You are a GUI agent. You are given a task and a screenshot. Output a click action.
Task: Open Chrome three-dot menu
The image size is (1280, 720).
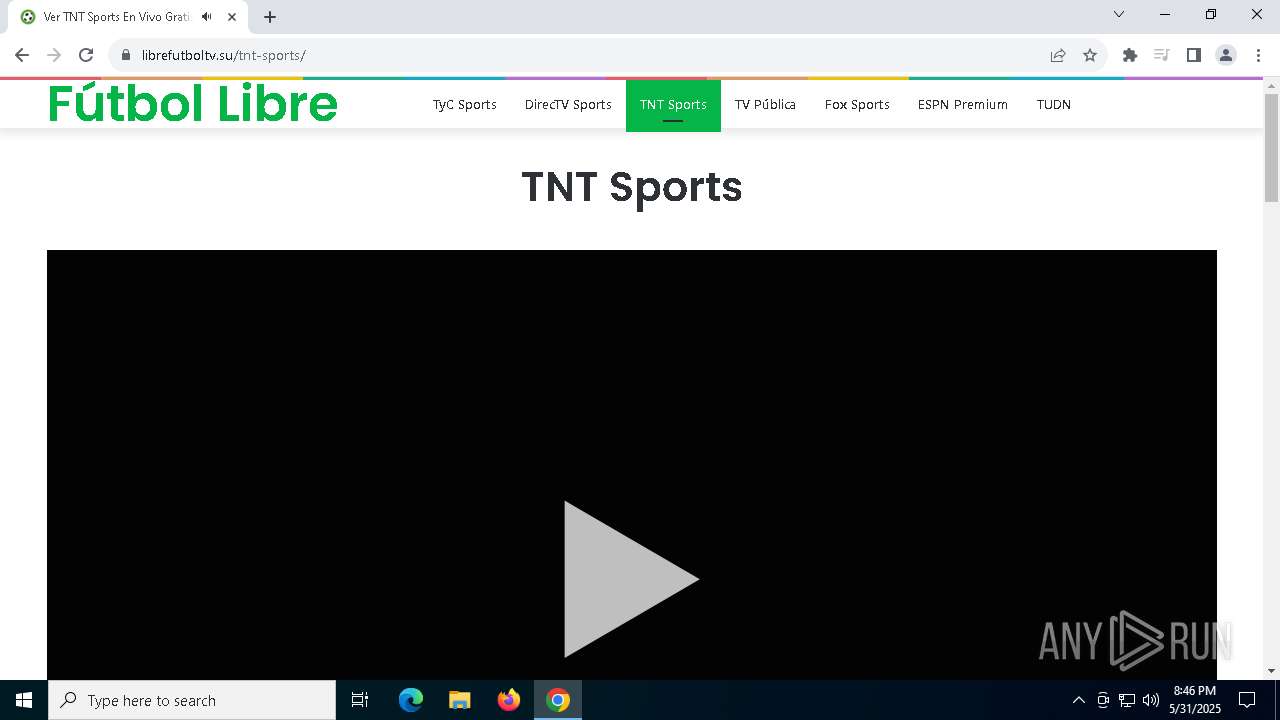pyautogui.click(x=1258, y=55)
